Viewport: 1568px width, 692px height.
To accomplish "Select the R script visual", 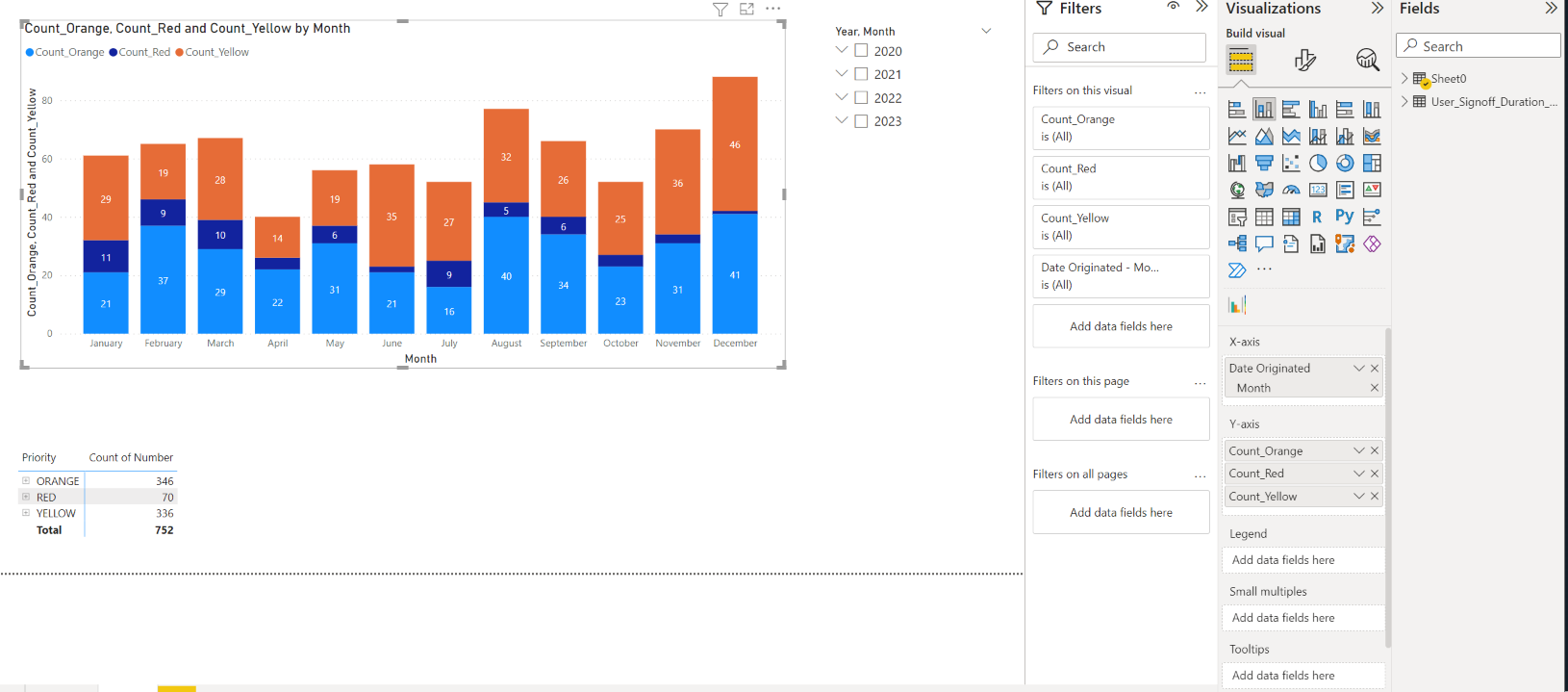I will [x=1317, y=217].
